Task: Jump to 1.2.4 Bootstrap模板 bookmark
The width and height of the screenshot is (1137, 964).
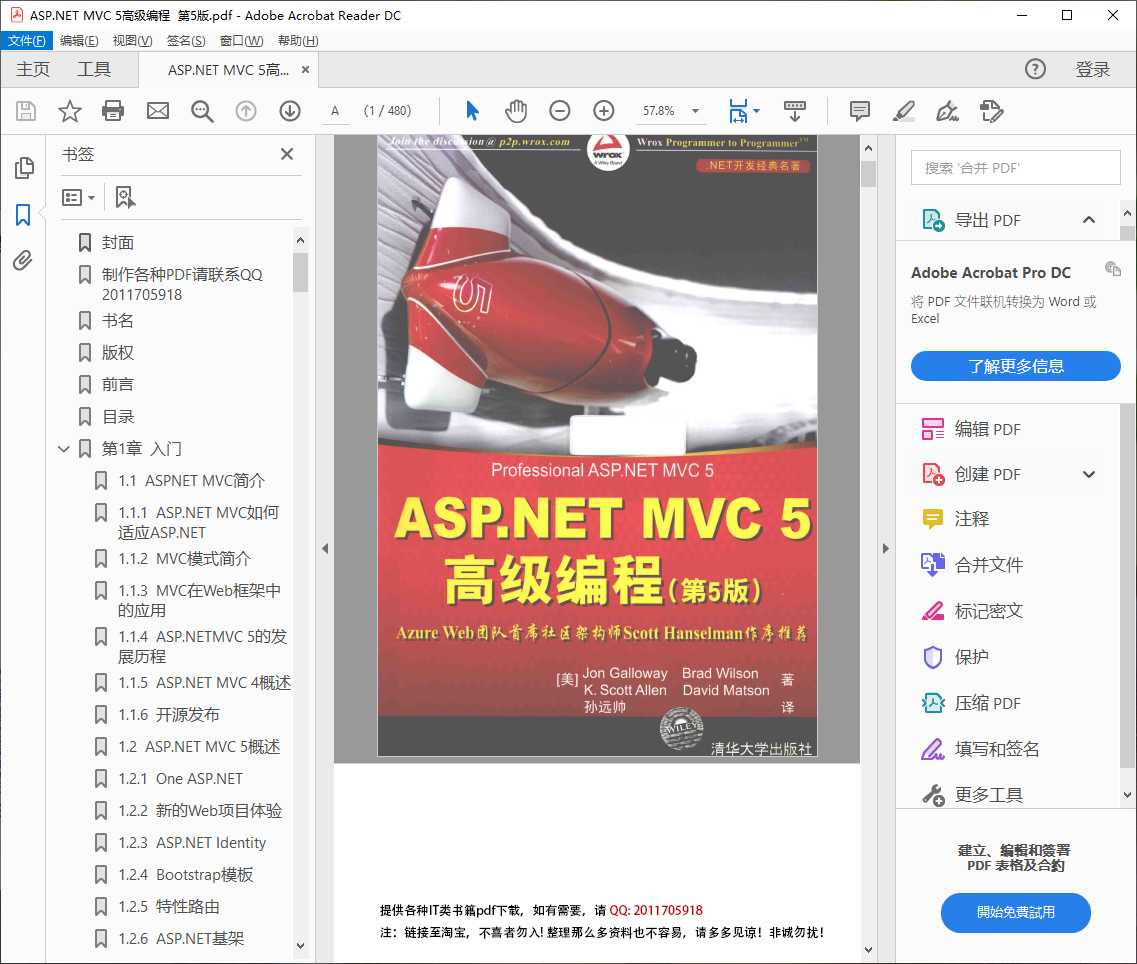Action: [186, 874]
